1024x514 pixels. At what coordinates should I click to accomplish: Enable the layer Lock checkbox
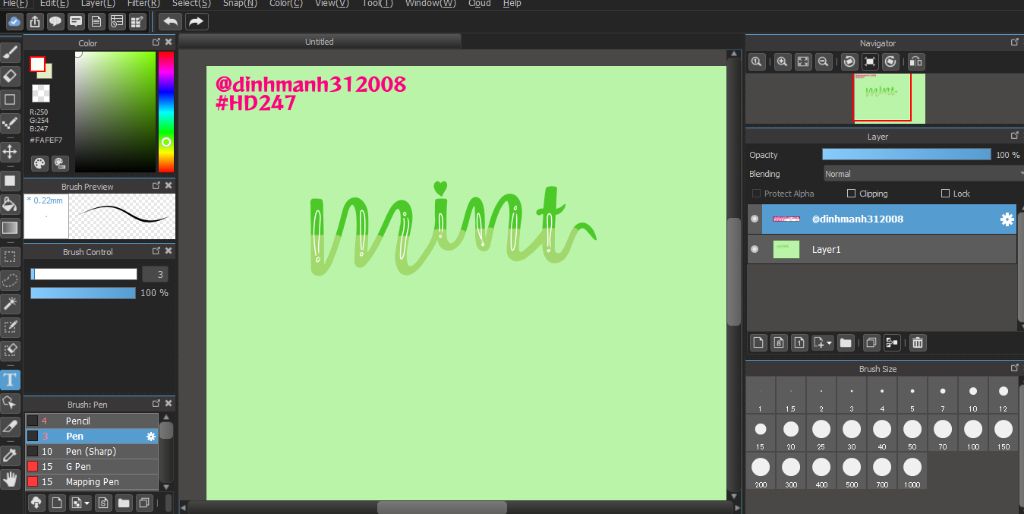point(945,193)
